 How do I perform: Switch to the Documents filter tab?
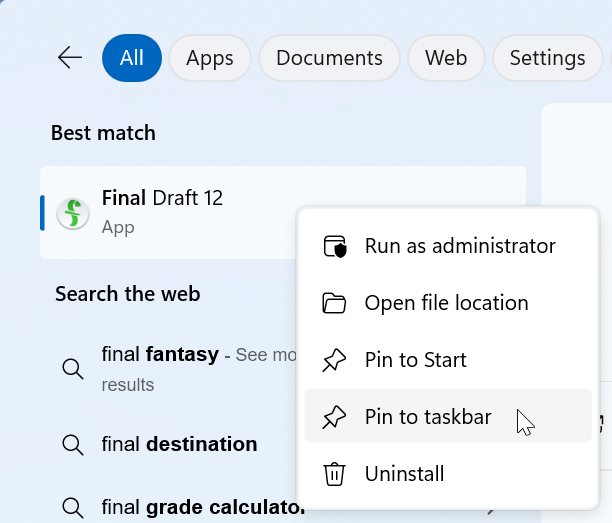coord(329,58)
